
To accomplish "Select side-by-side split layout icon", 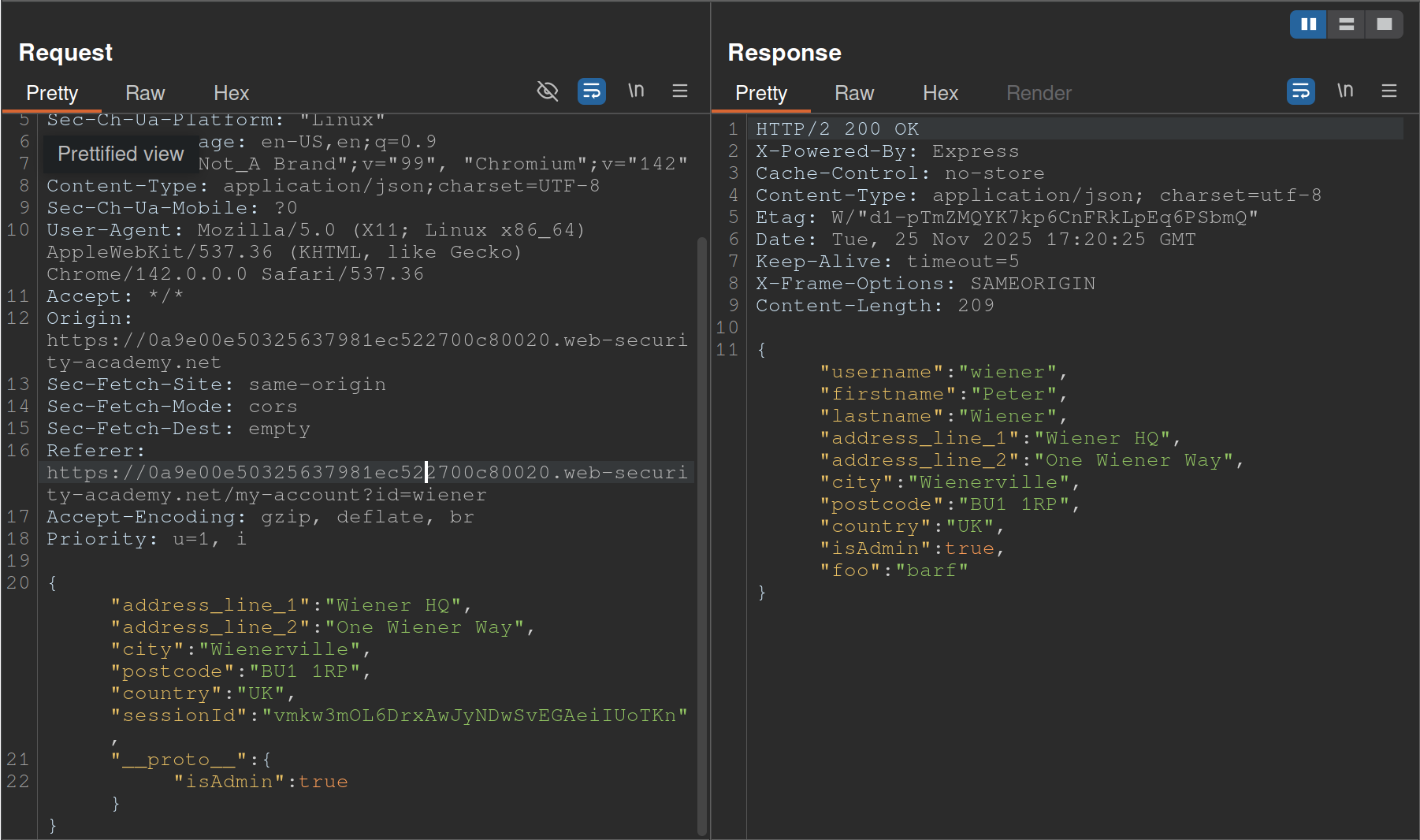I will [x=1308, y=24].
